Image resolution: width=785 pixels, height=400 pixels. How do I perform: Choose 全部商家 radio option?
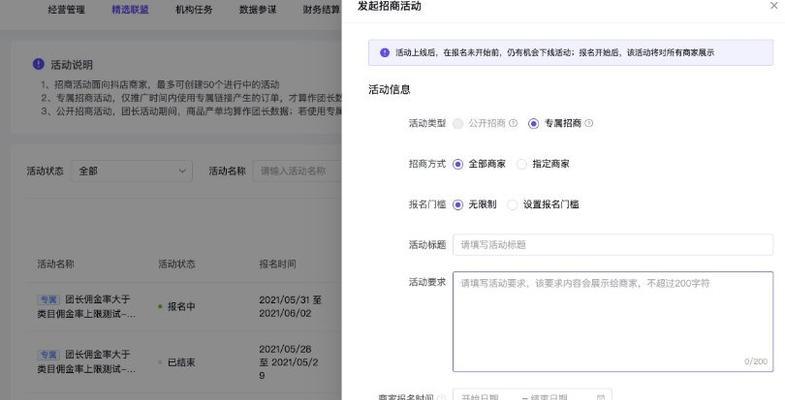[458, 164]
